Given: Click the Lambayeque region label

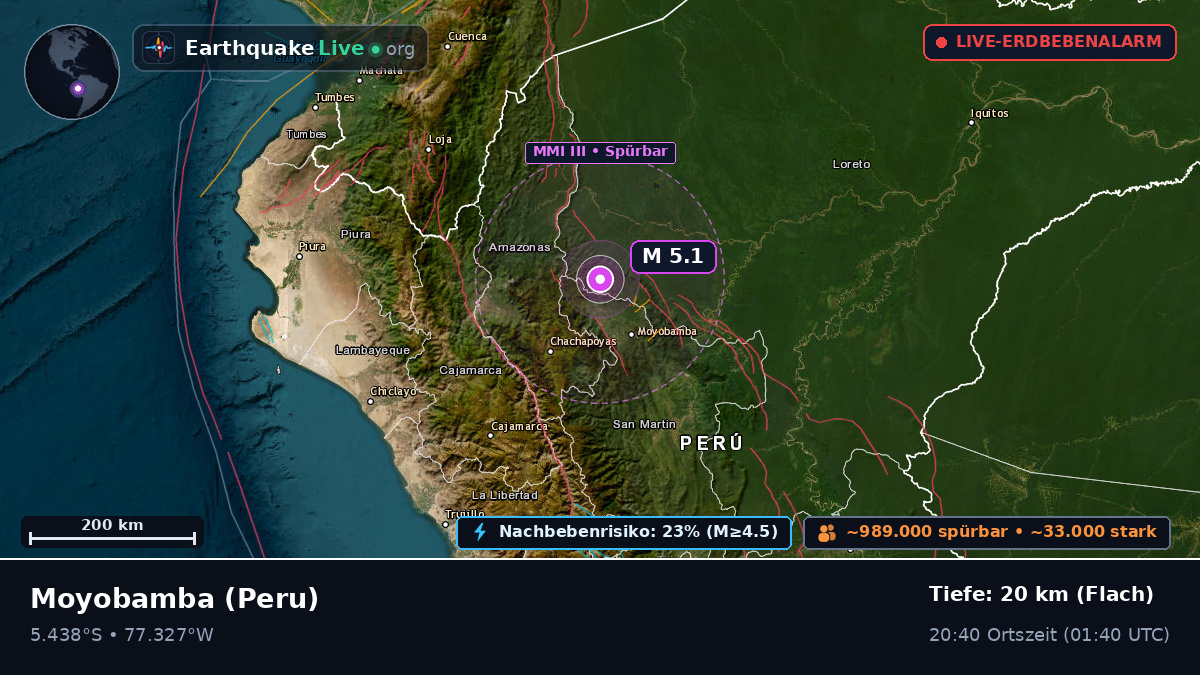Looking at the screenshot, I should tap(373, 350).
